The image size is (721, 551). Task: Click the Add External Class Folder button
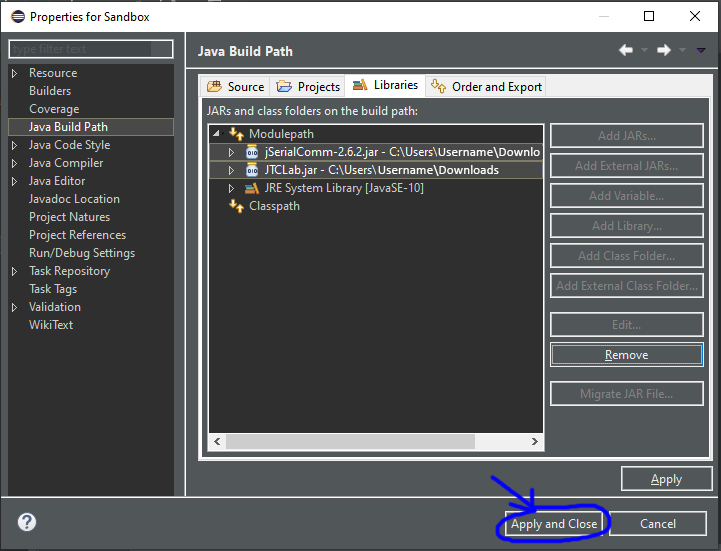tap(627, 286)
